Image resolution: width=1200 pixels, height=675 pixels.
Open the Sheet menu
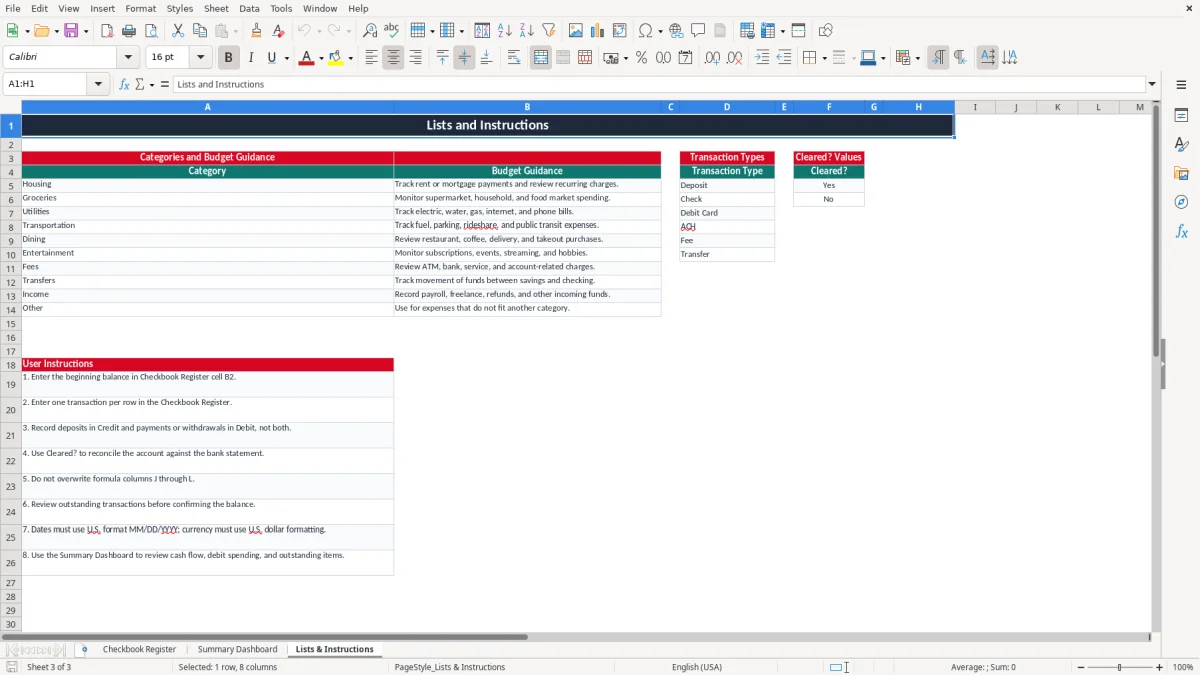coord(216,8)
